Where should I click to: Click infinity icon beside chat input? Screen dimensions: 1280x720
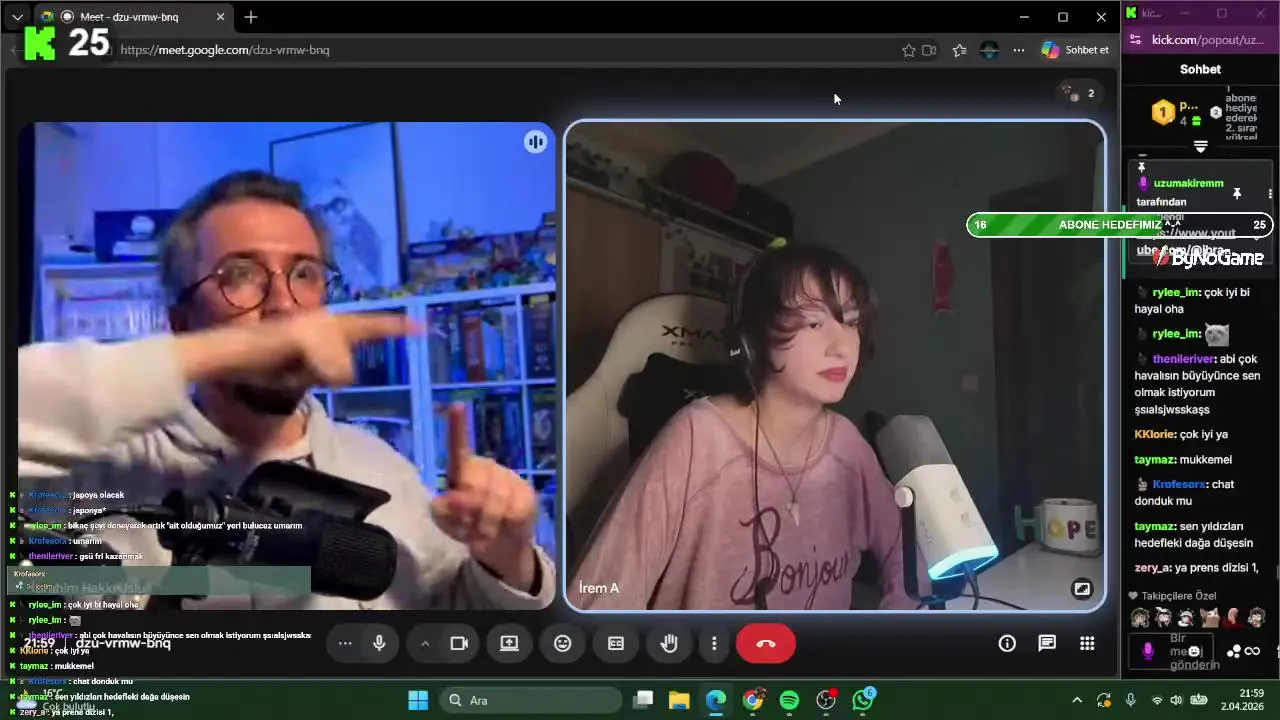(x=1252, y=651)
